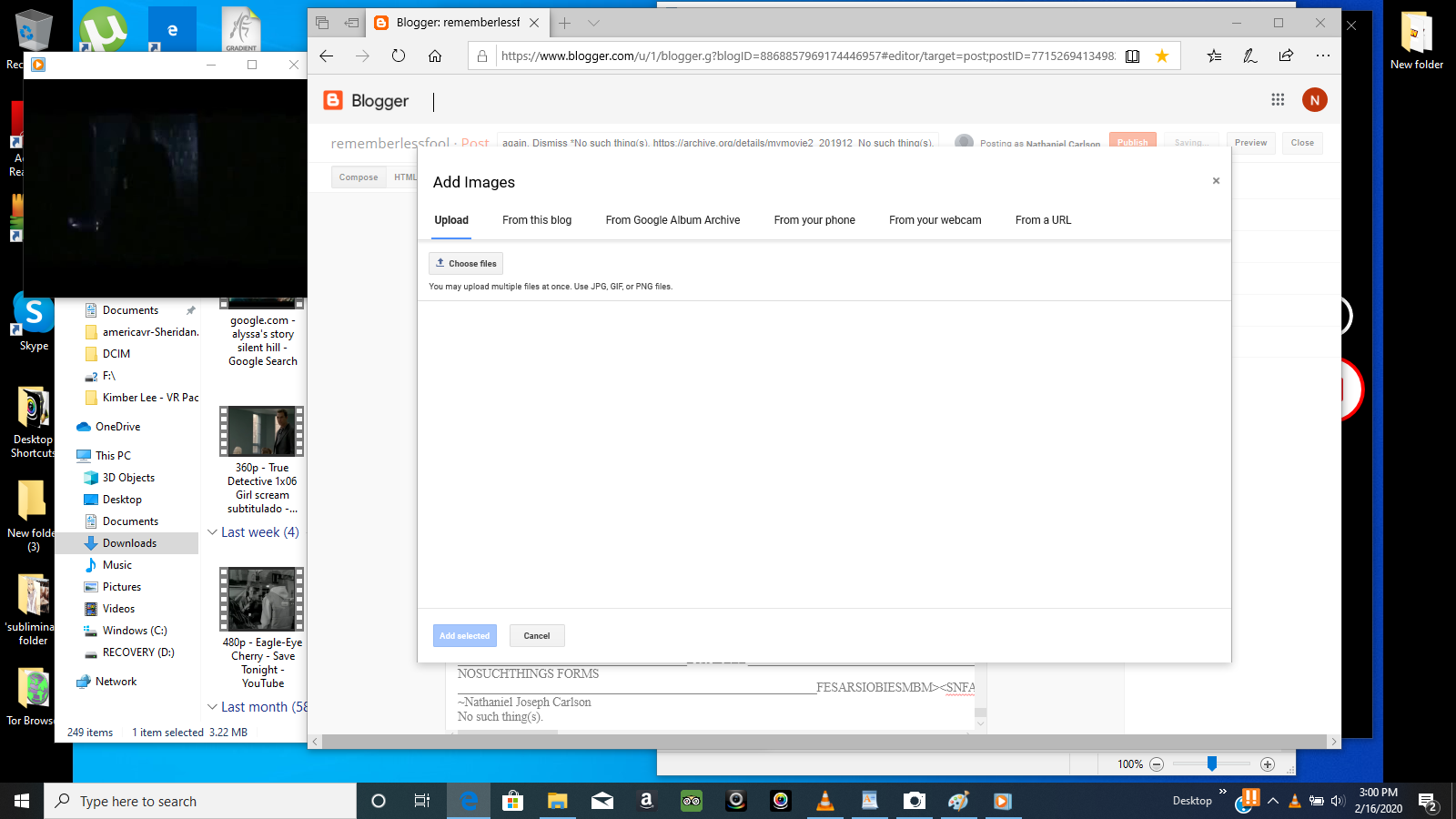This screenshot has height=819, width=1456.
Task: Click set tabs aside icon in Edge
Action: tap(352, 23)
